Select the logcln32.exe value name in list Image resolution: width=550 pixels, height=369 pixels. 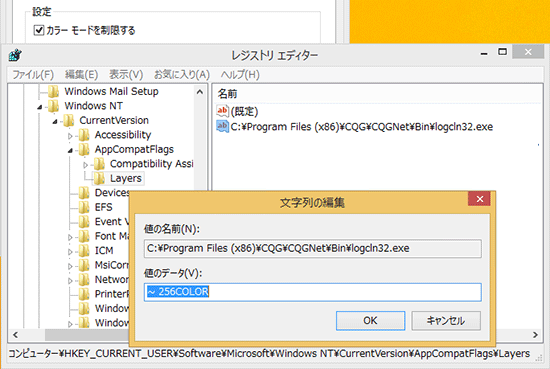[362, 127]
